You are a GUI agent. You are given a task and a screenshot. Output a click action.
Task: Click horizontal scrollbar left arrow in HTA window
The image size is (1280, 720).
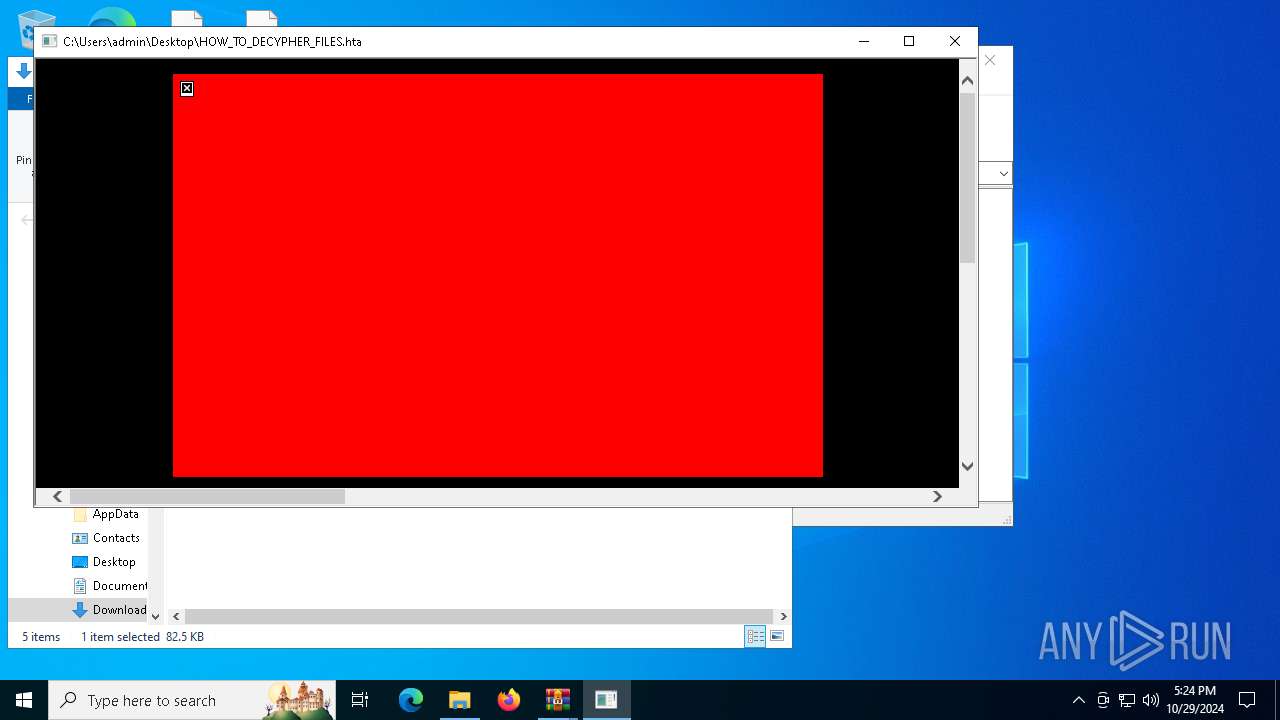pyautogui.click(x=57, y=496)
